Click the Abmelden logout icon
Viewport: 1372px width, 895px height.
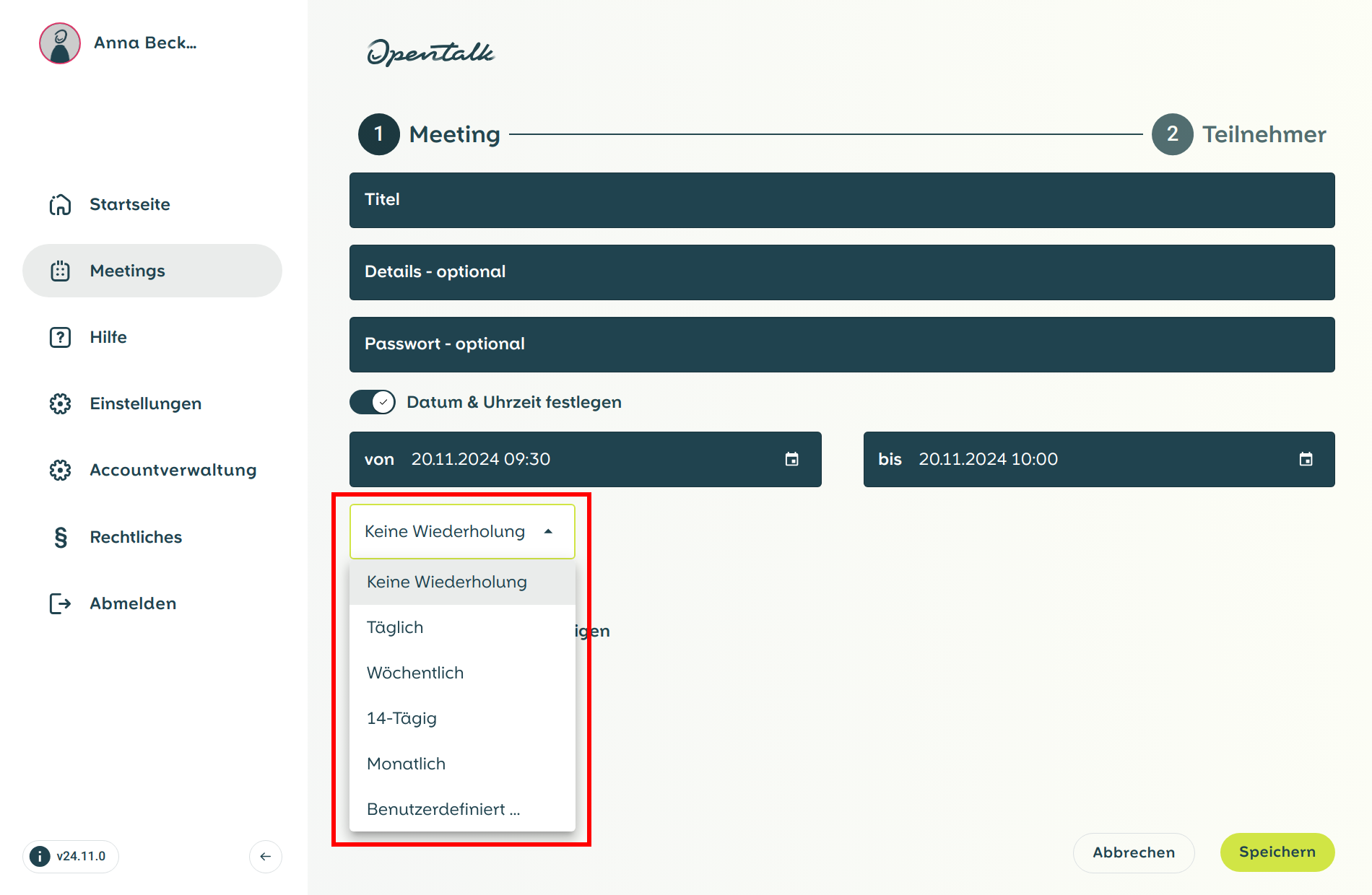pos(60,603)
